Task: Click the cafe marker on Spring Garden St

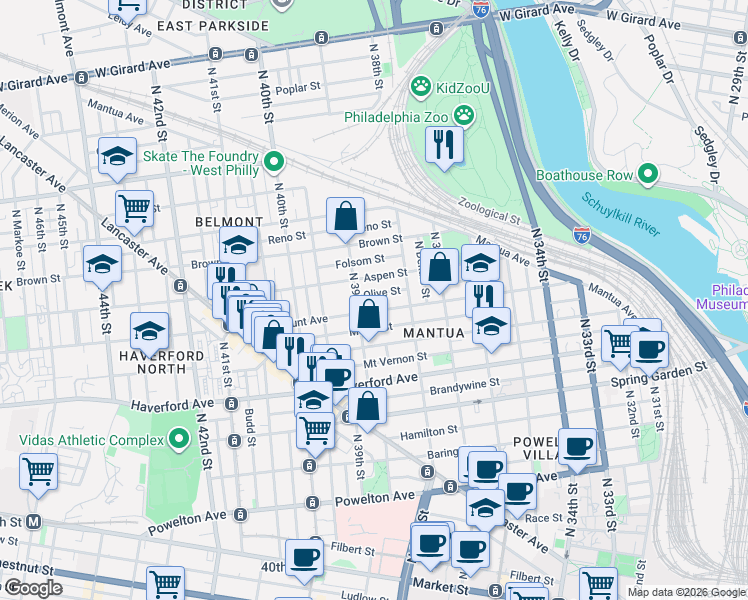Action: pos(649,350)
